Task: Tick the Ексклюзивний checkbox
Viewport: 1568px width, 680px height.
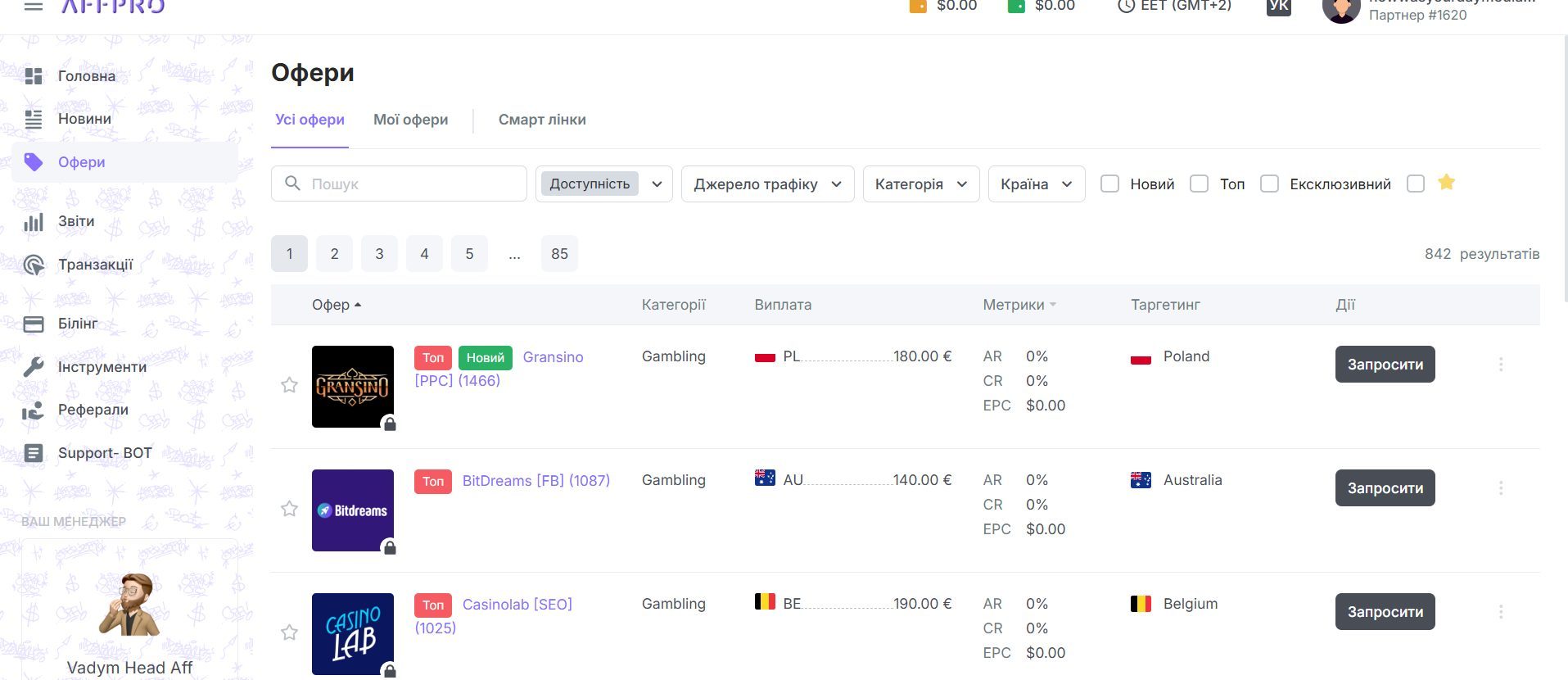Action: pyautogui.click(x=1269, y=184)
